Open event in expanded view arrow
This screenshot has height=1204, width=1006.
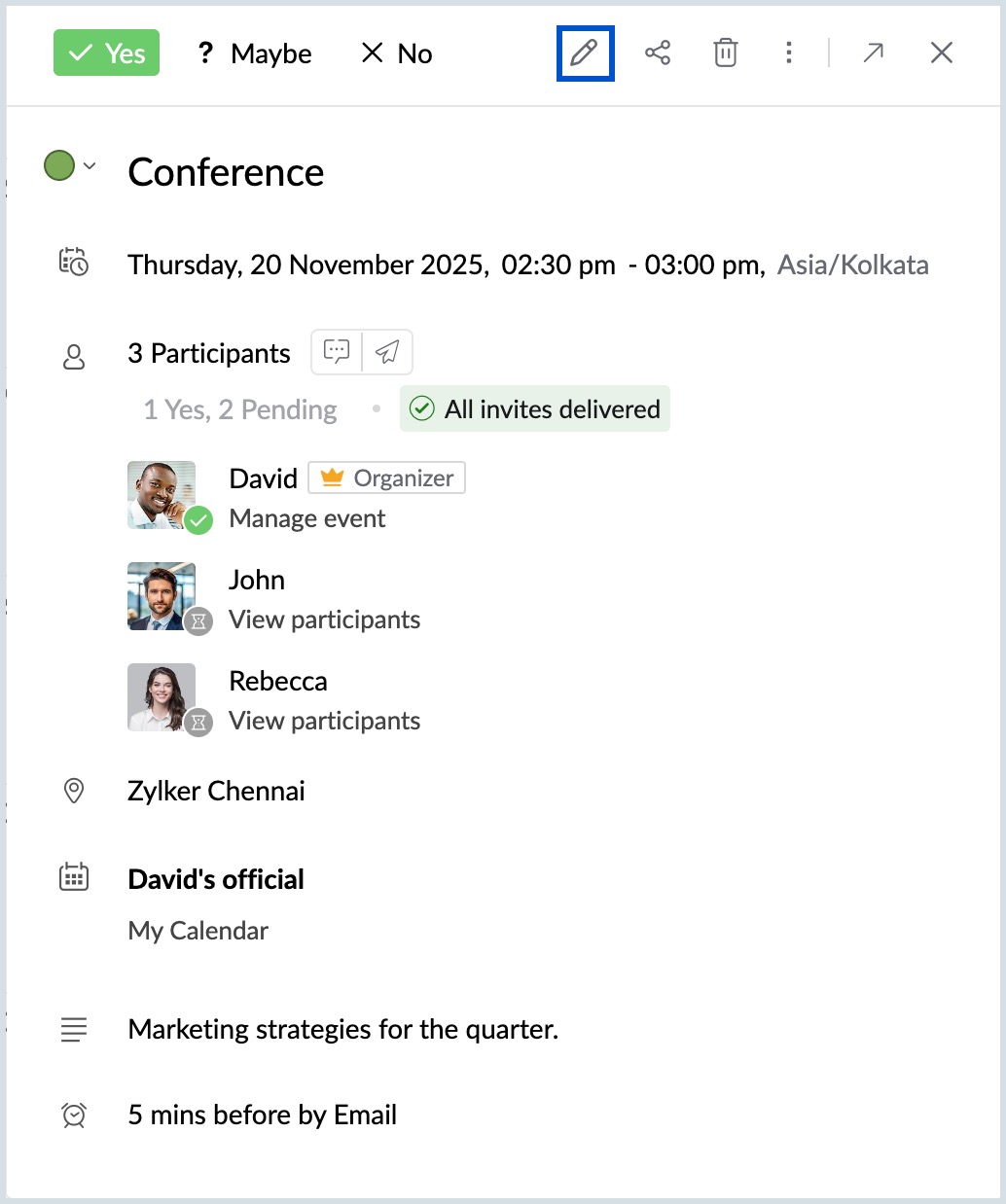tap(873, 53)
